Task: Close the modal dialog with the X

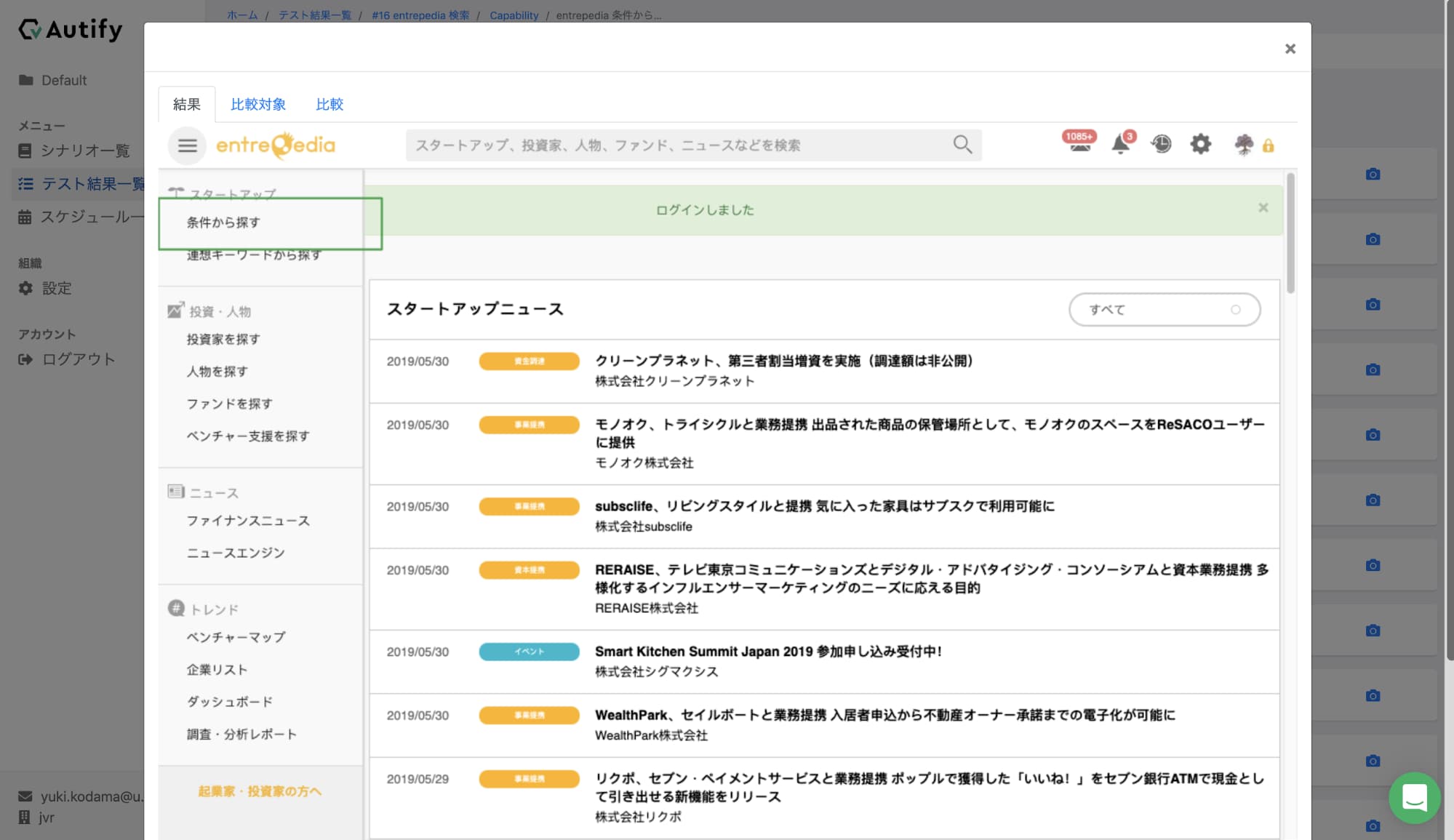Action: 1290,49
